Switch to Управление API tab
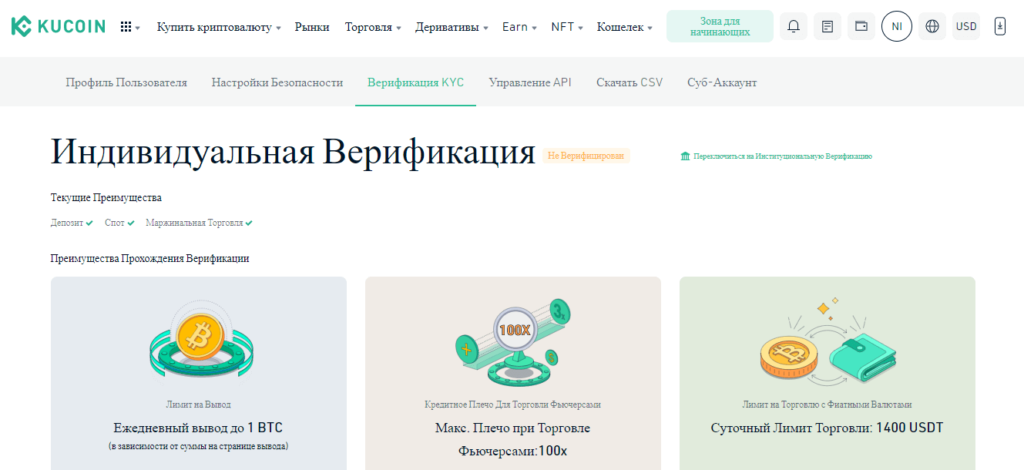 [x=530, y=82]
